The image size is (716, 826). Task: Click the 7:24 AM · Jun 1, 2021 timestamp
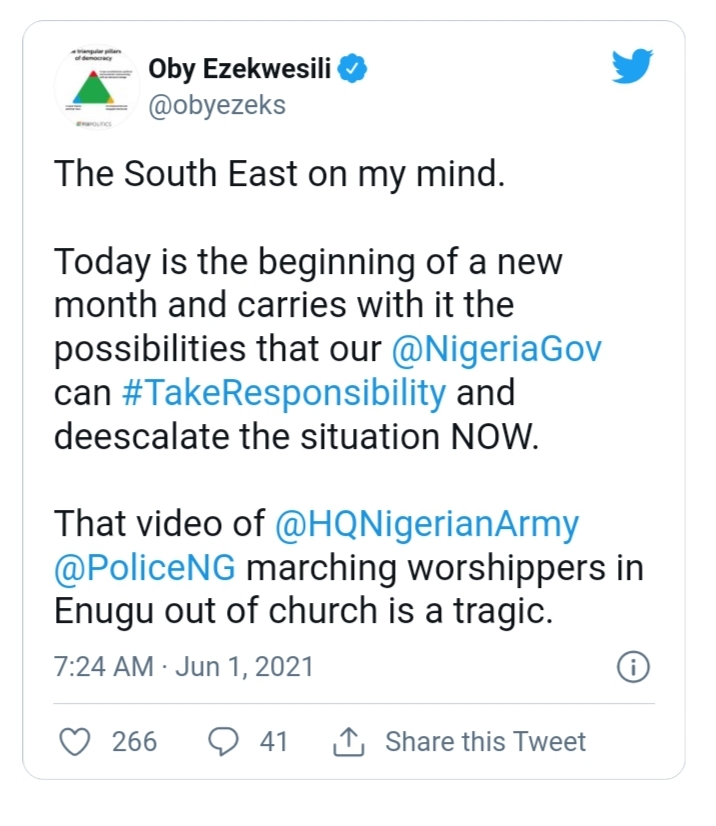[x=184, y=666]
